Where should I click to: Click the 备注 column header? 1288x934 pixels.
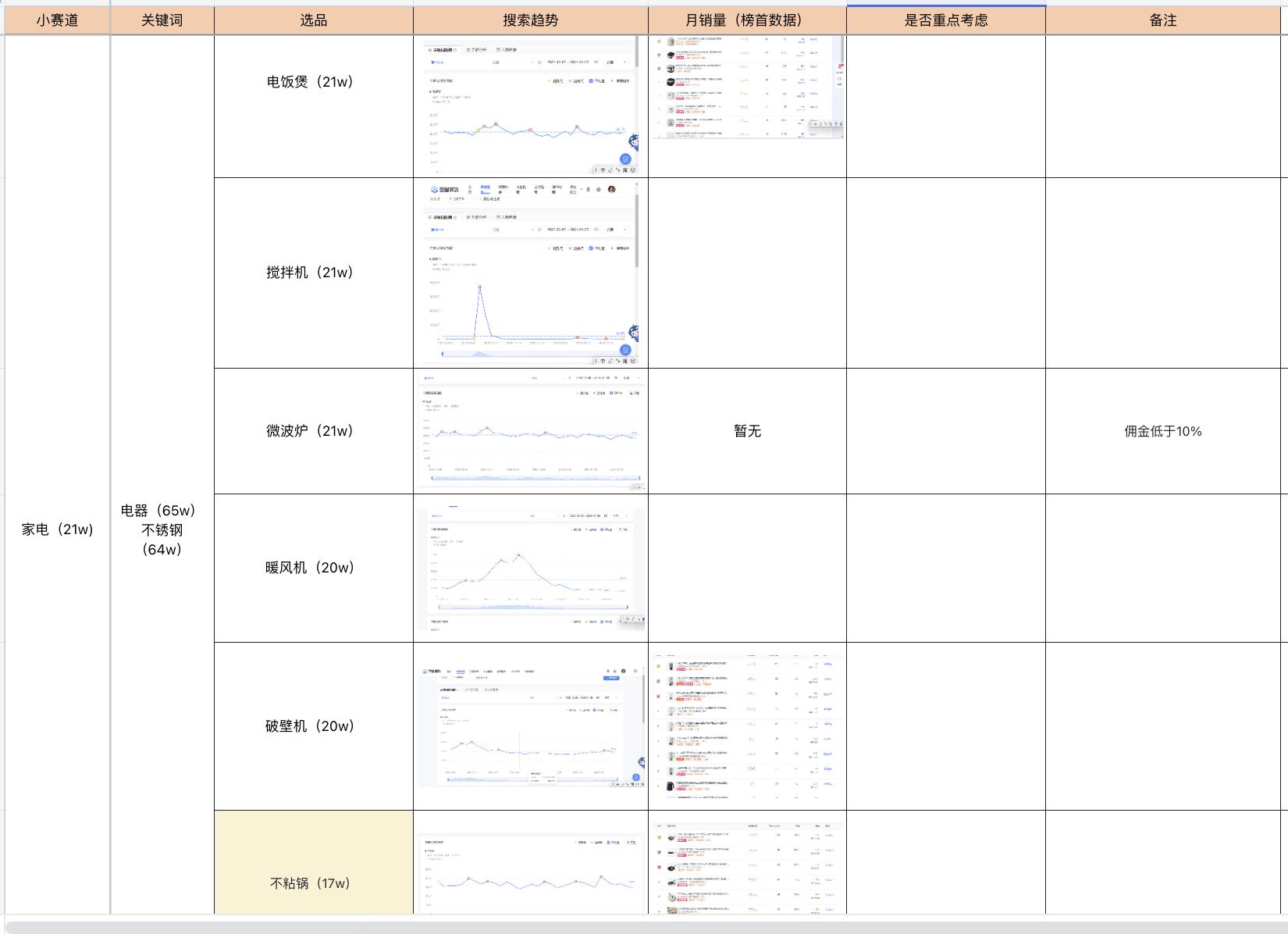1162,20
